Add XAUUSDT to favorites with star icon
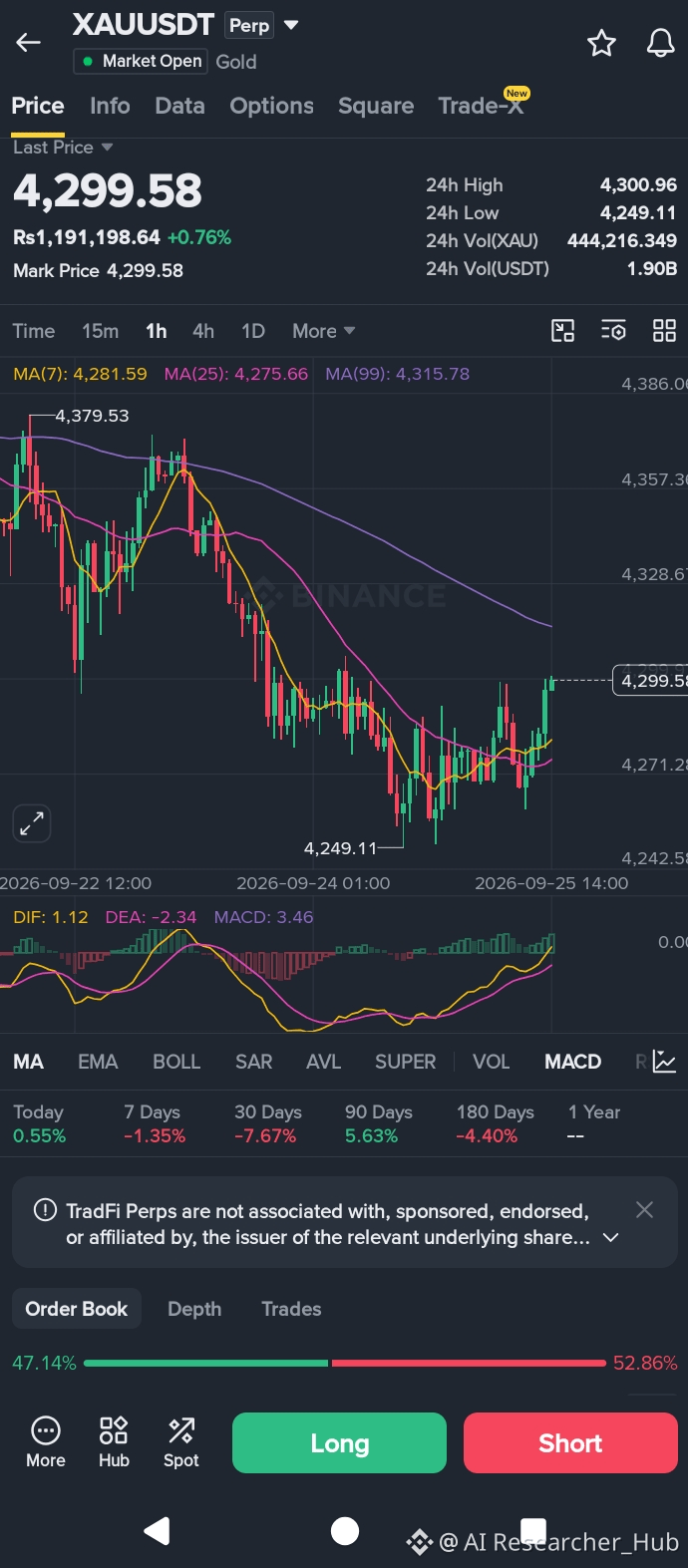Viewport: 688px width, 1568px height. pos(601,43)
